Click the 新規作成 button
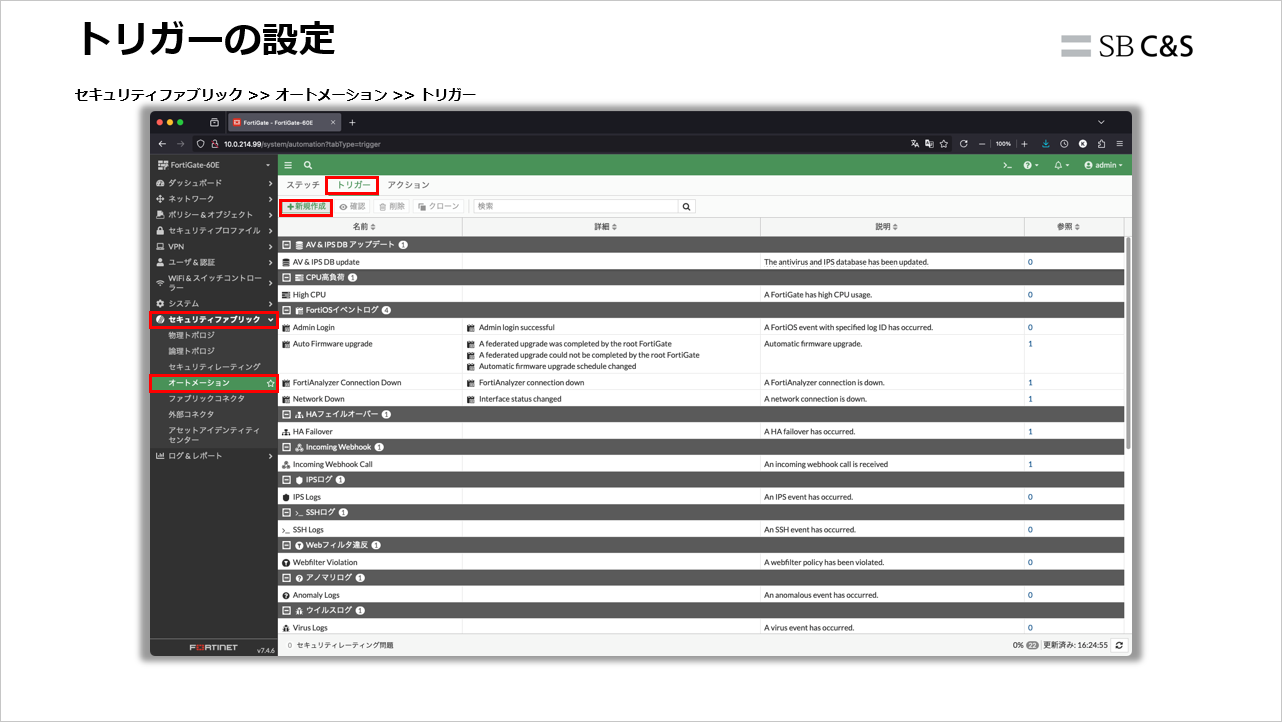The image size is (1282, 722). click(306, 206)
